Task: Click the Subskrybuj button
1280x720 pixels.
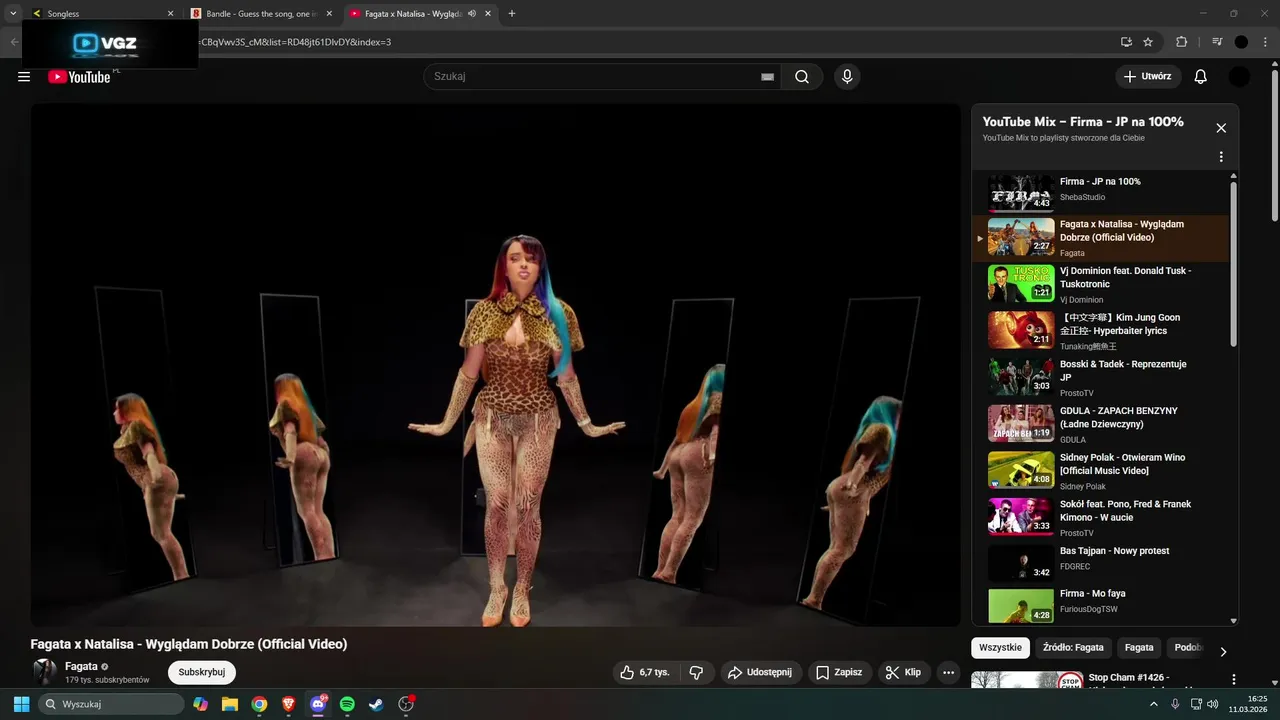Action: [202, 672]
